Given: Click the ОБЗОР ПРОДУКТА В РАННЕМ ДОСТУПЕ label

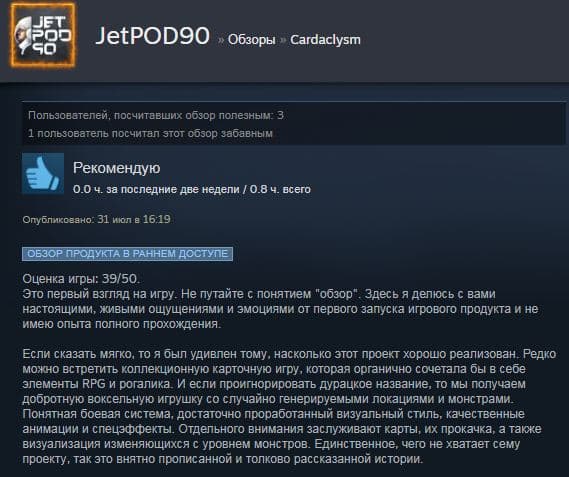Looking at the screenshot, I should [x=127, y=254].
